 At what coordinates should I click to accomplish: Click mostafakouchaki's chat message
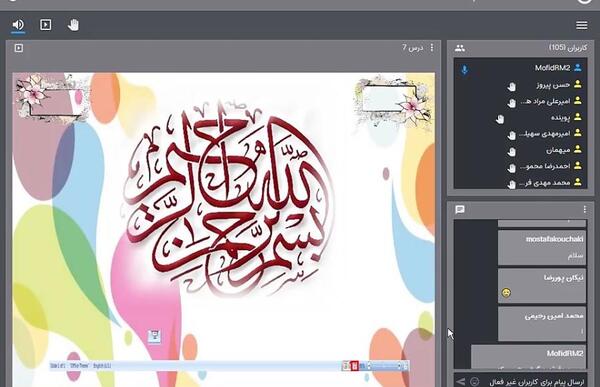pyautogui.click(x=542, y=247)
